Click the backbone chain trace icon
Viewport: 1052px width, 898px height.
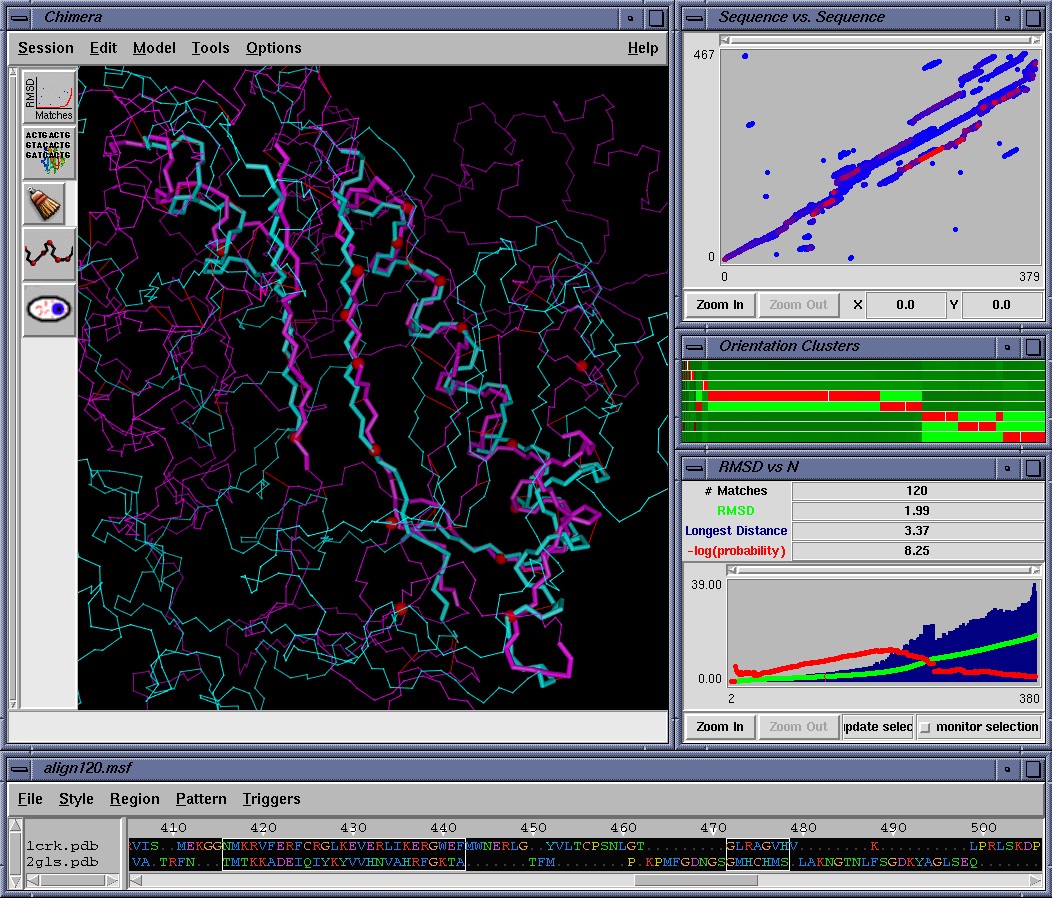point(49,255)
